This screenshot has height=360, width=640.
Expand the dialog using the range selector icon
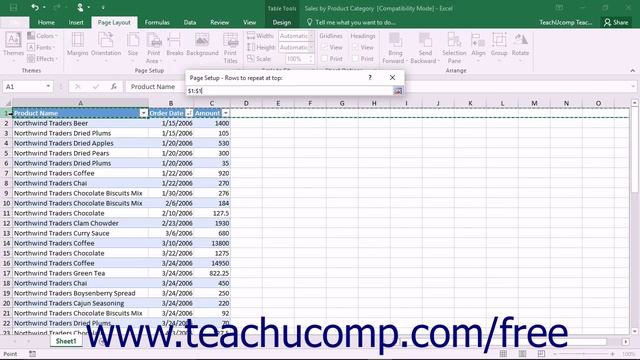[398, 91]
